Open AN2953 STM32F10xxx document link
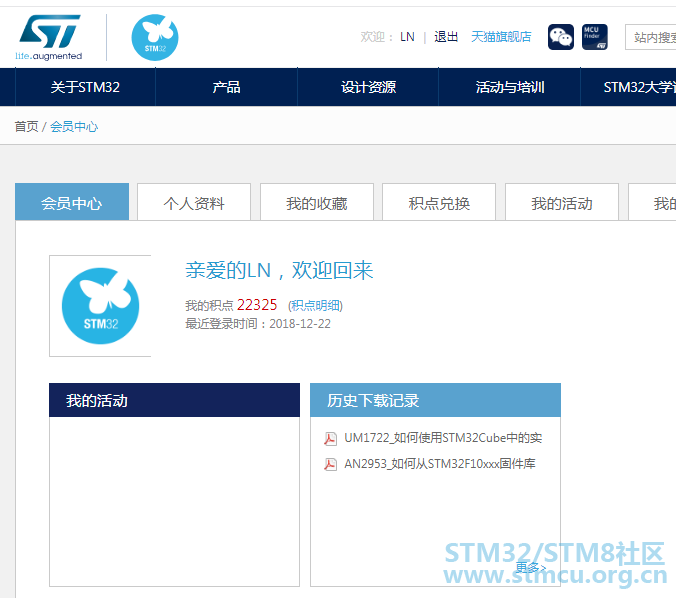Screen dimensions: 676x598 click(440, 464)
